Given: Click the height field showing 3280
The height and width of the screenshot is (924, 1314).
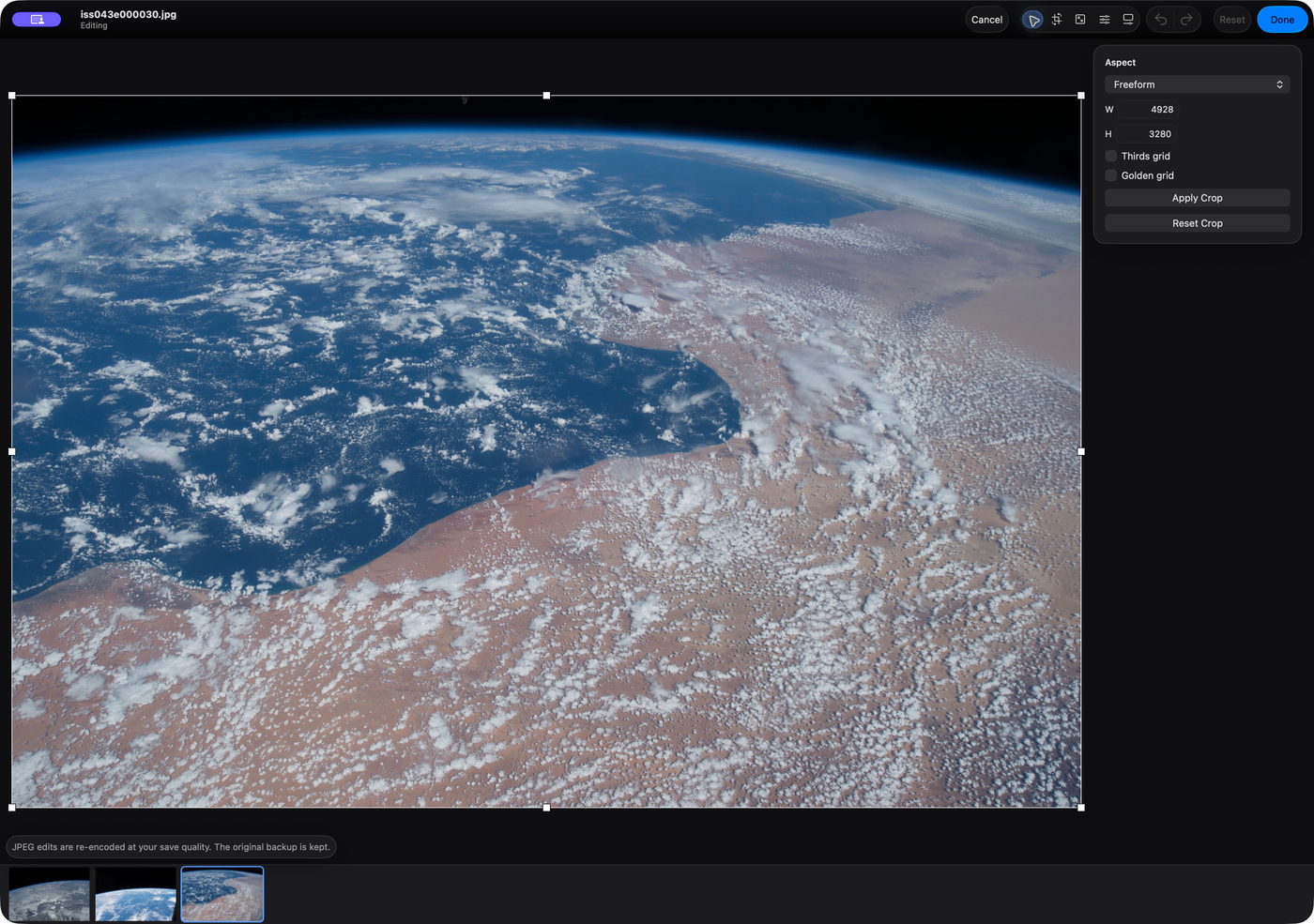Looking at the screenshot, I should pos(1147,134).
